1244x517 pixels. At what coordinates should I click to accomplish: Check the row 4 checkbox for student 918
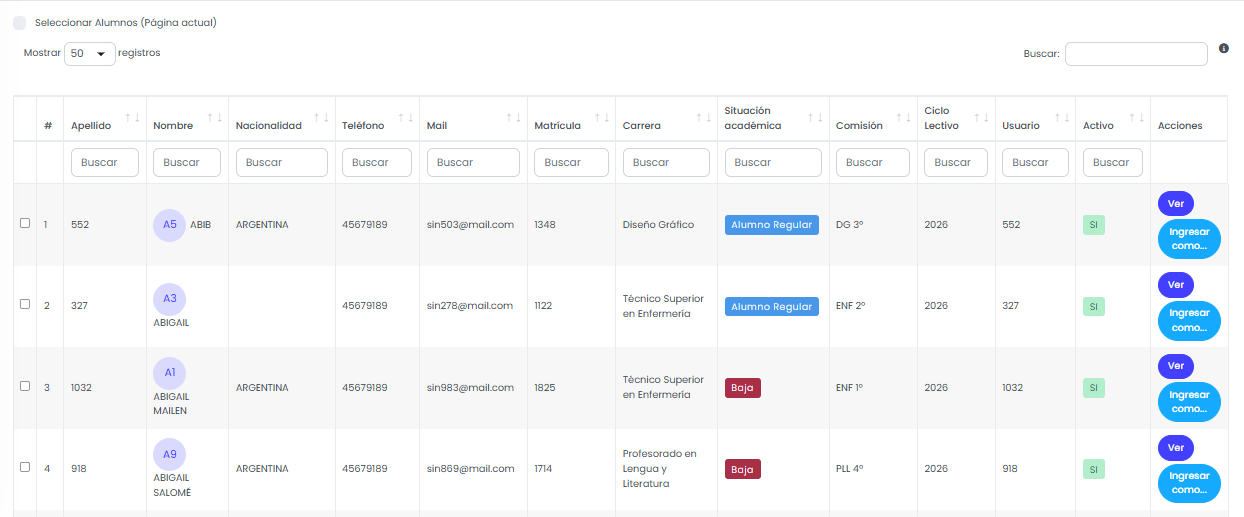pyautogui.click(x=25, y=466)
